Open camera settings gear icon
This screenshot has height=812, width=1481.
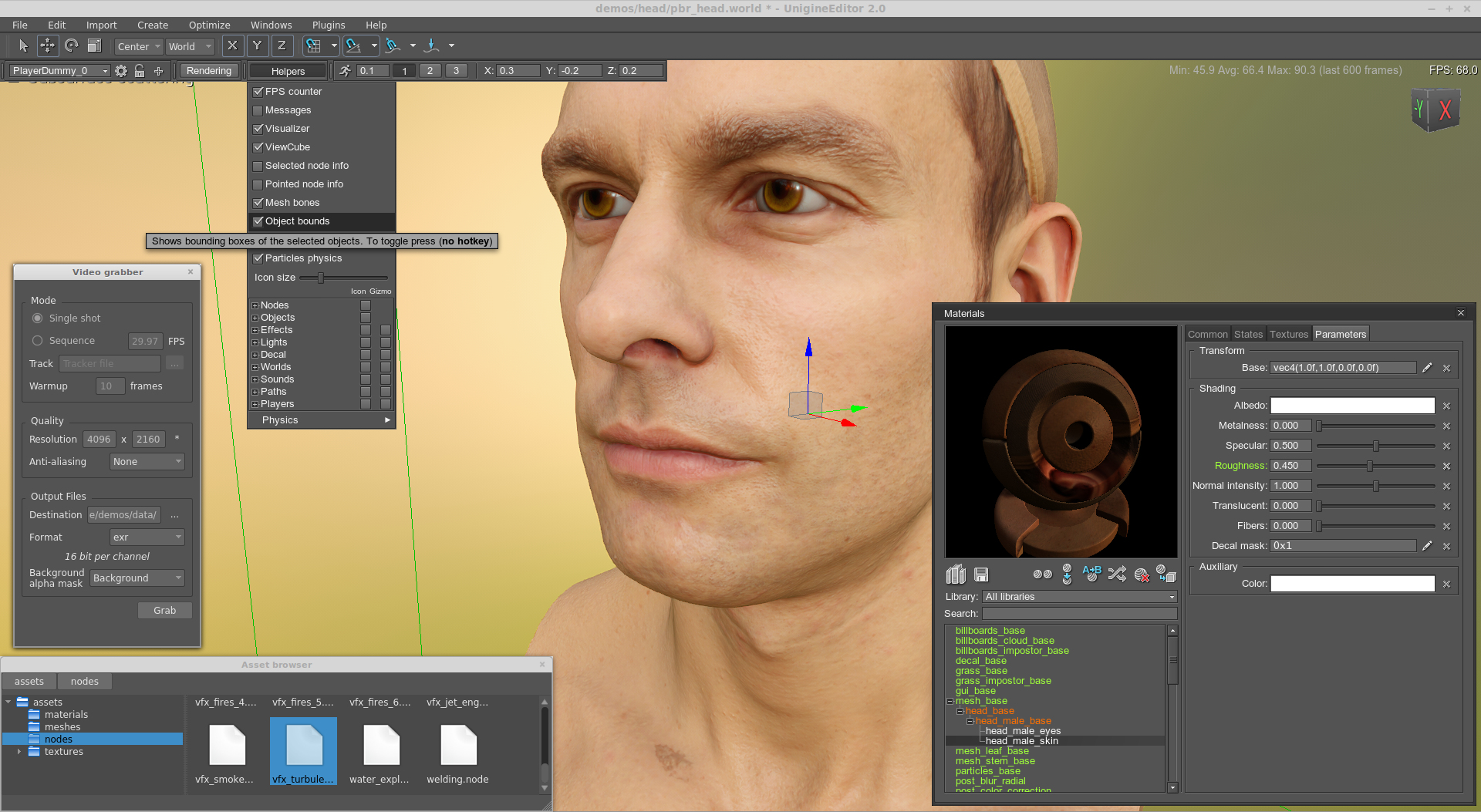[x=121, y=71]
